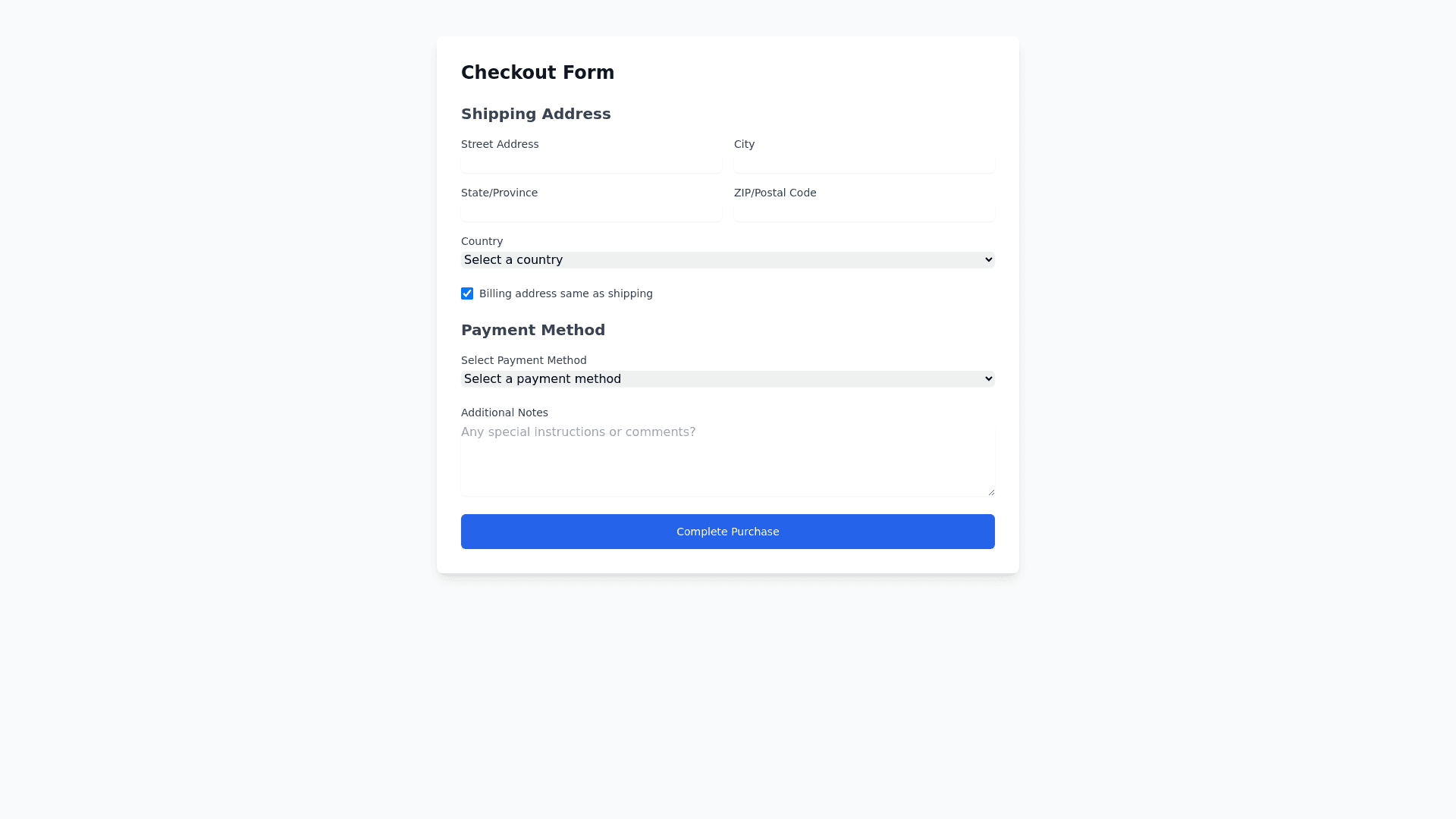Click the 'ZIP/Postal Code' label text
This screenshot has height=819, width=1456.
click(x=775, y=193)
